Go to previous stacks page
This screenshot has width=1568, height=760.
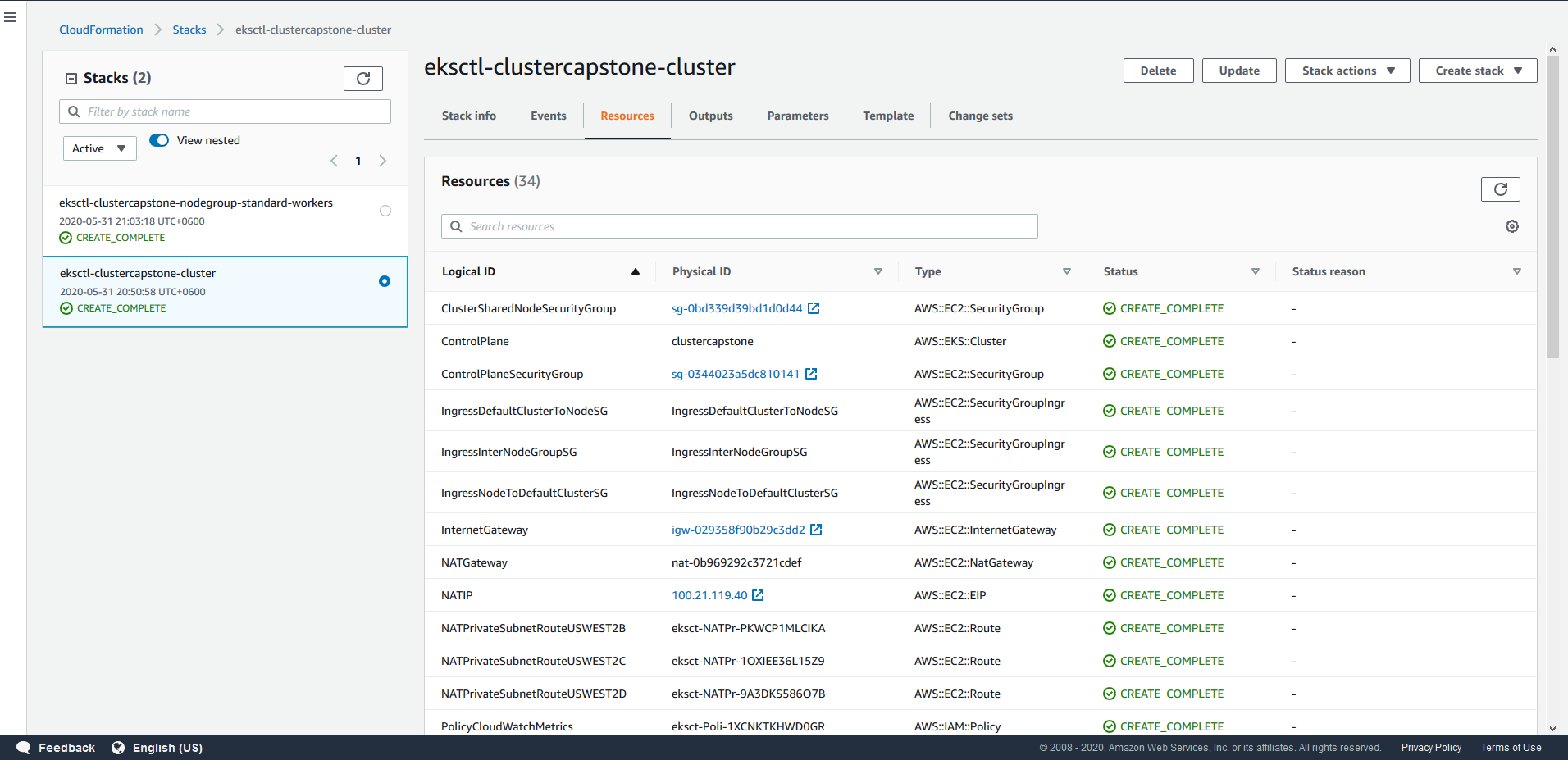tap(334, 161)
